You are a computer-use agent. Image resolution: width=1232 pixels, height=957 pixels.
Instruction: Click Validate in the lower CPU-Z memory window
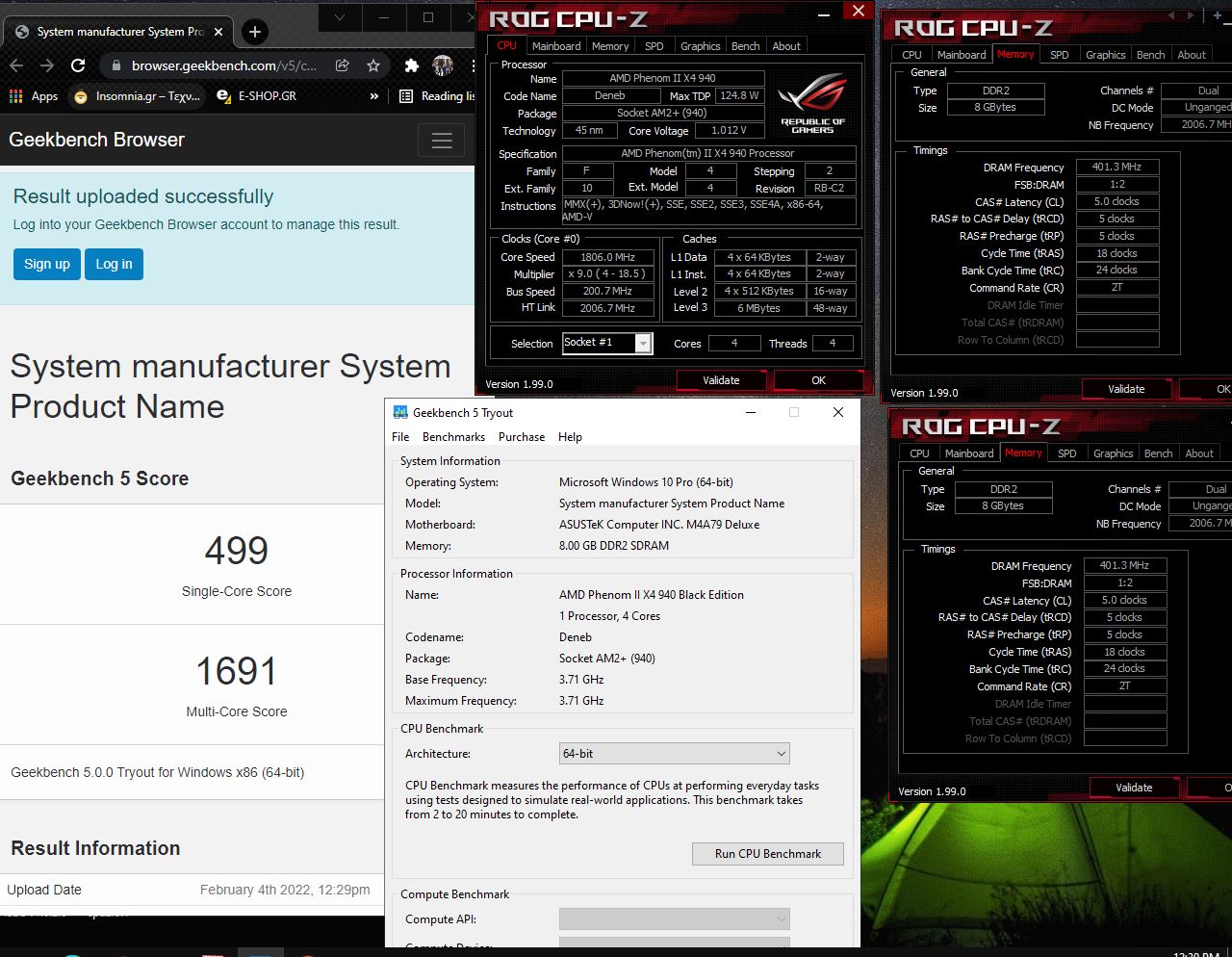coord(1134,788)
